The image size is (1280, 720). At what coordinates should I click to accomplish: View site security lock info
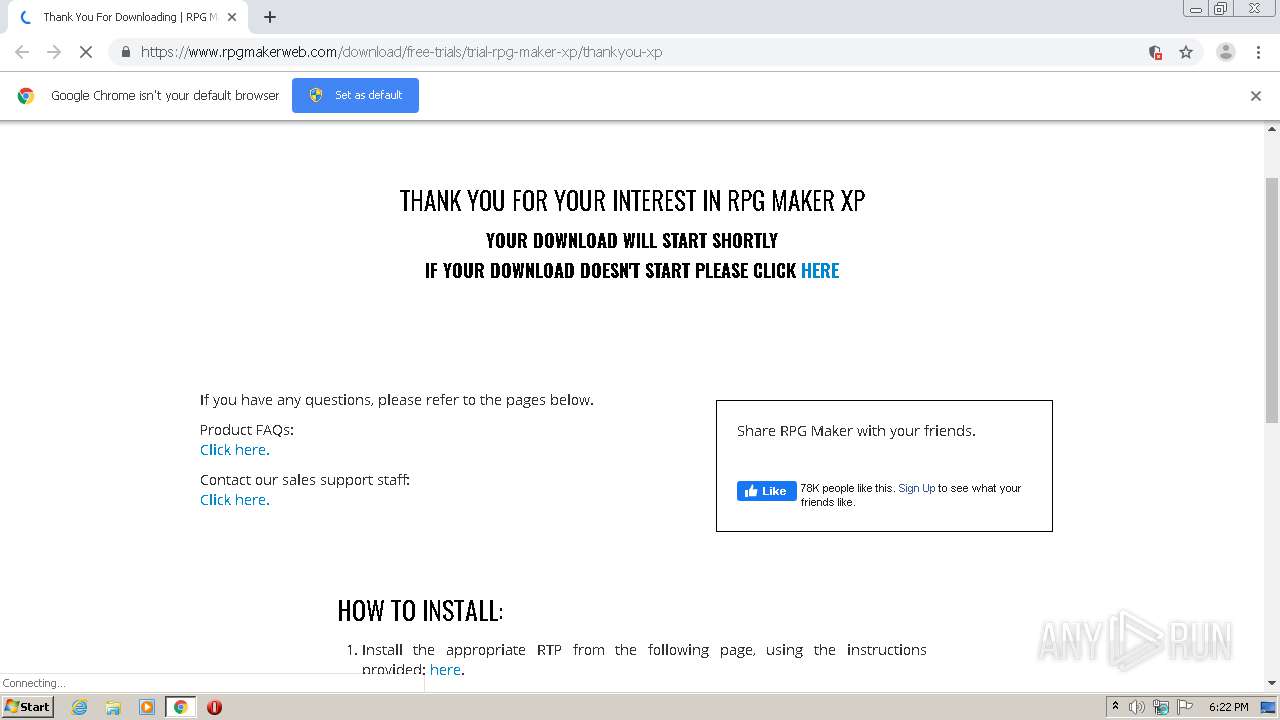[125, 52]
